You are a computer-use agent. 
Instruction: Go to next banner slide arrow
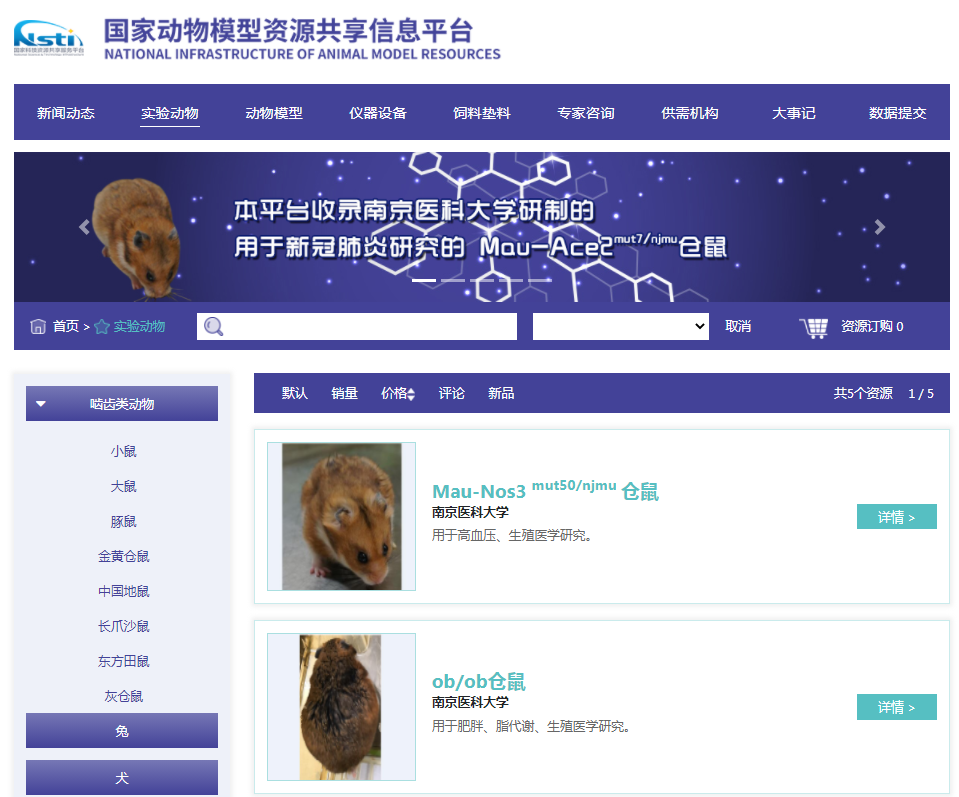[x=879, y=227]
